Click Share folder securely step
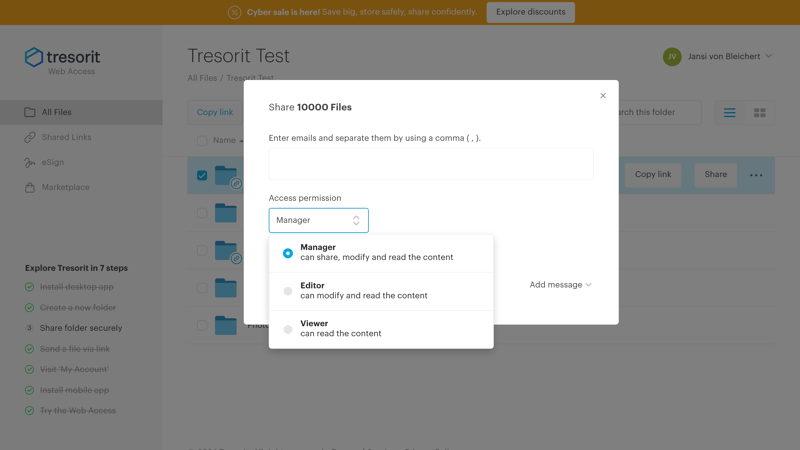Viewport: 800px width, 450px height. 81,328
